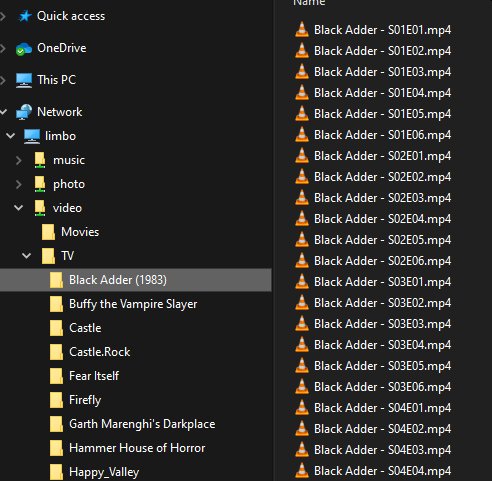Screen dimensions: 492x481
Task: Select file Black Adder - S03E04.mp4
Action: tap(382, 345)
